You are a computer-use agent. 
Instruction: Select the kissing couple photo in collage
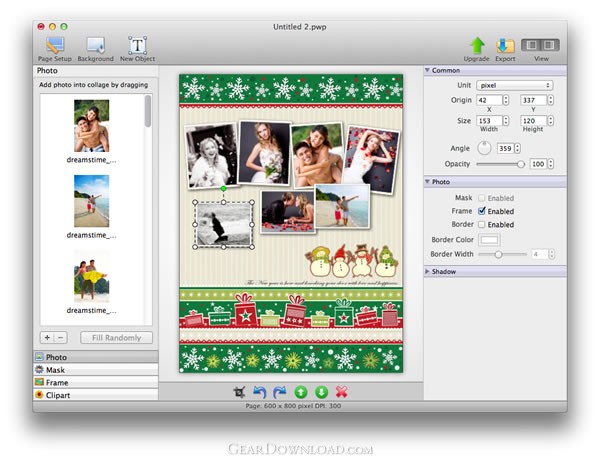(x=288, y=212)
